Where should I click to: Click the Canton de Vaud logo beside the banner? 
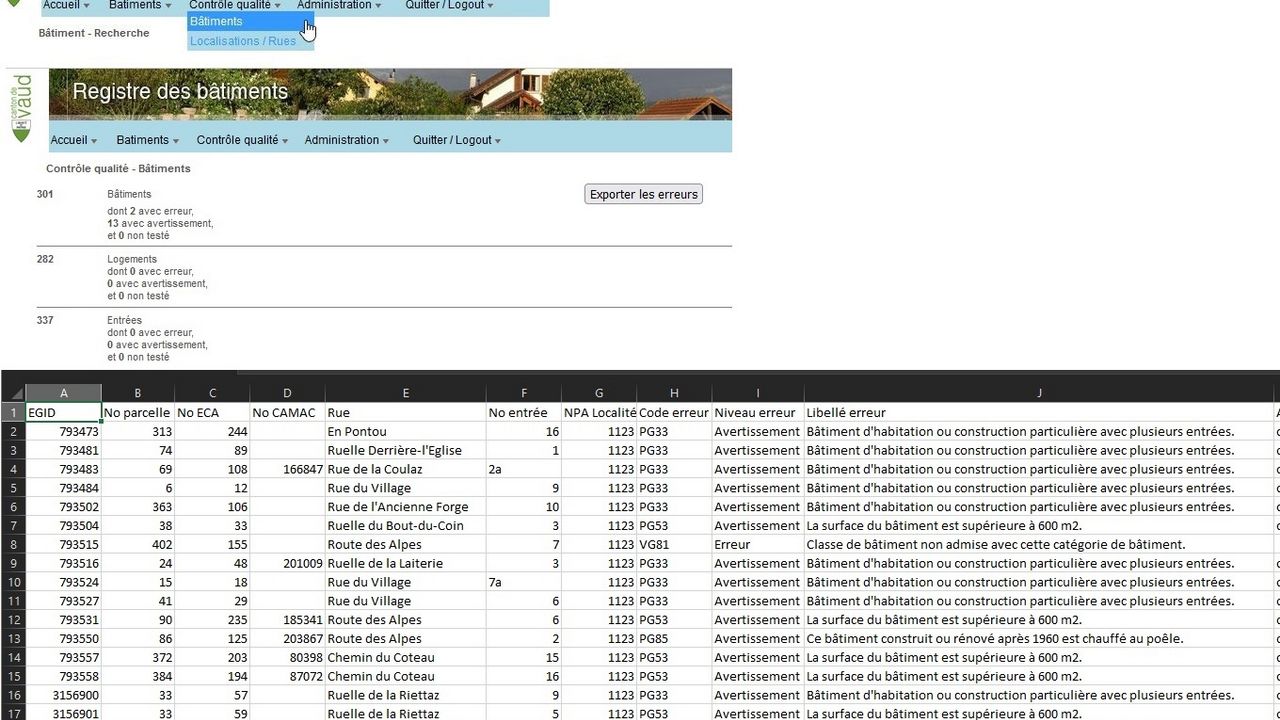(21, 108)
